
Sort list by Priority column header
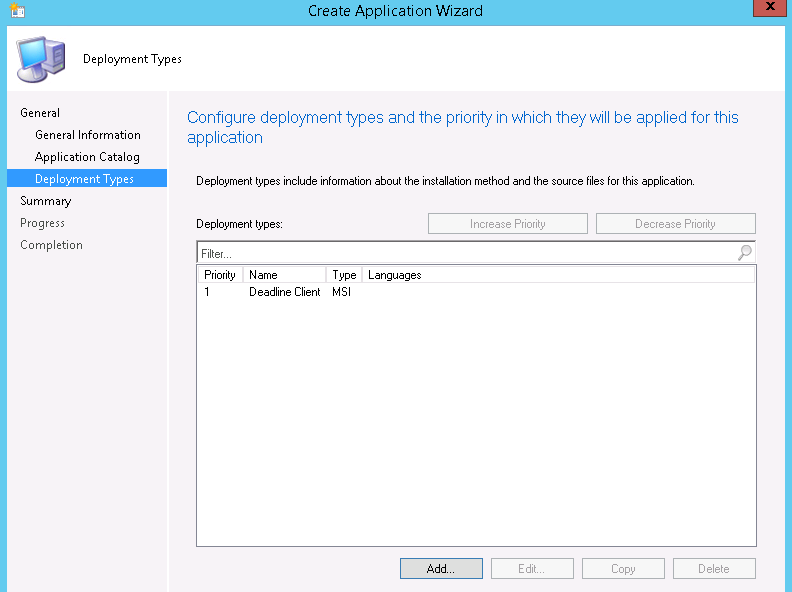pyautogui.click(x=220, y=275)
